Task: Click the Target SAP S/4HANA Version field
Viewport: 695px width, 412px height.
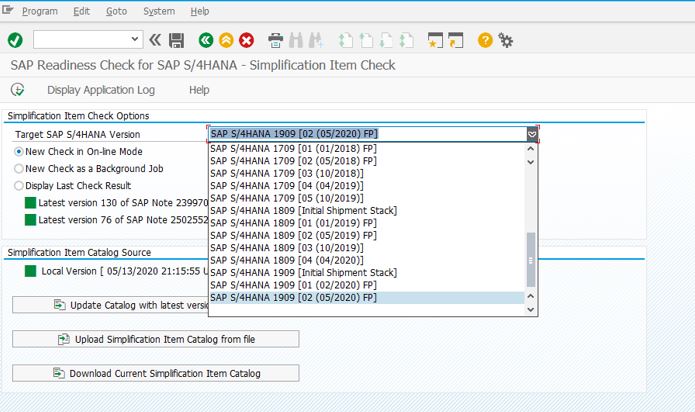Action: tap(367, 134)
